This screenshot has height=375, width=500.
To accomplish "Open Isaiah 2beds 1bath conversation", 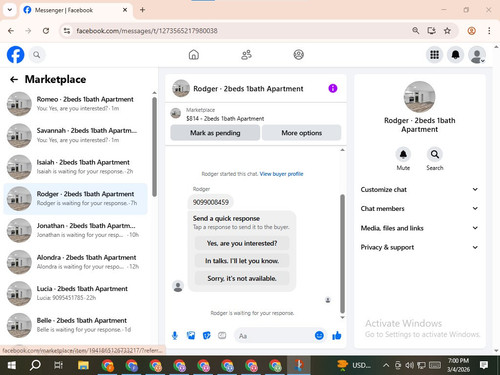I will click(76, 167).
